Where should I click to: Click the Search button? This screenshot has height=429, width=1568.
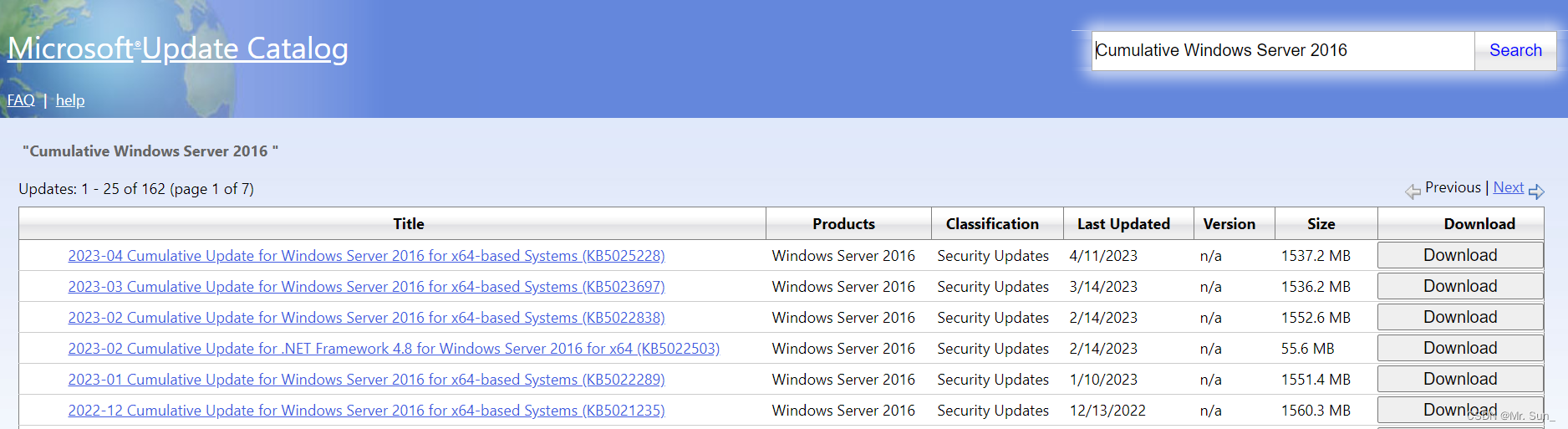click(1515, 51)
